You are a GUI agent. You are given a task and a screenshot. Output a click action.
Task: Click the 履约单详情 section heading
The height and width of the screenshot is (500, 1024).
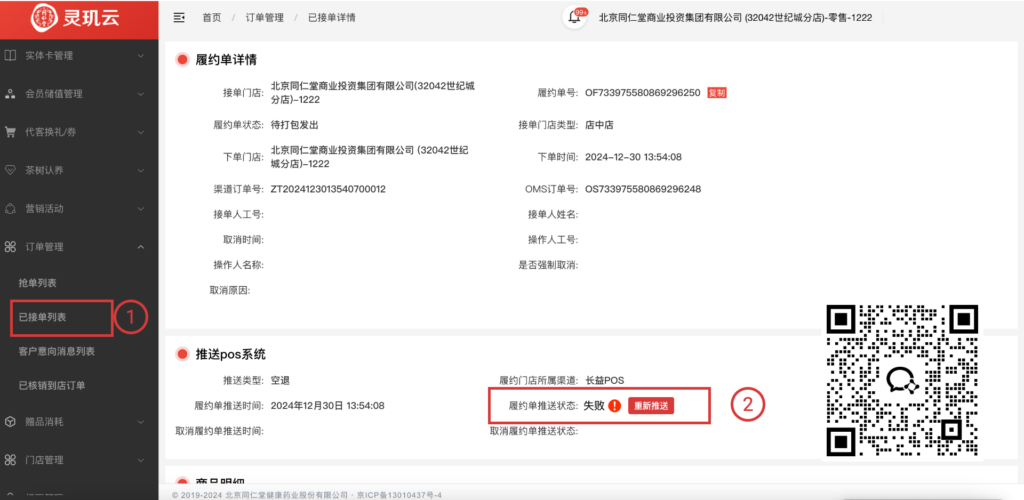click(x=226, y=60)
